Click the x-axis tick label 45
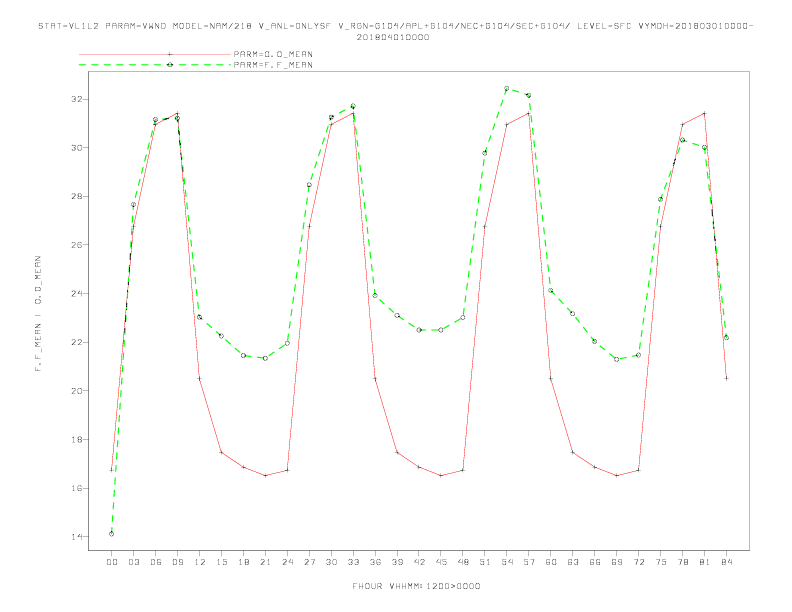Viewport: 792px width, 612px height. 441,562
